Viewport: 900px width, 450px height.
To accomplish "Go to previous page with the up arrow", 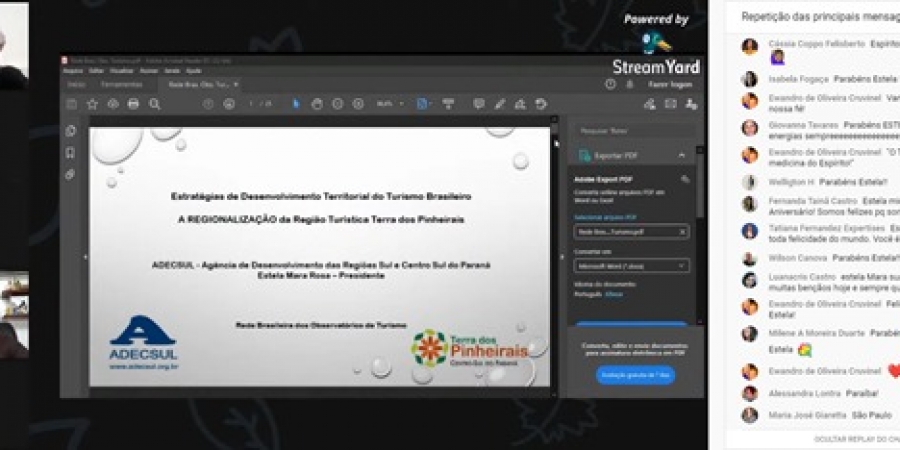I will 208,104.
